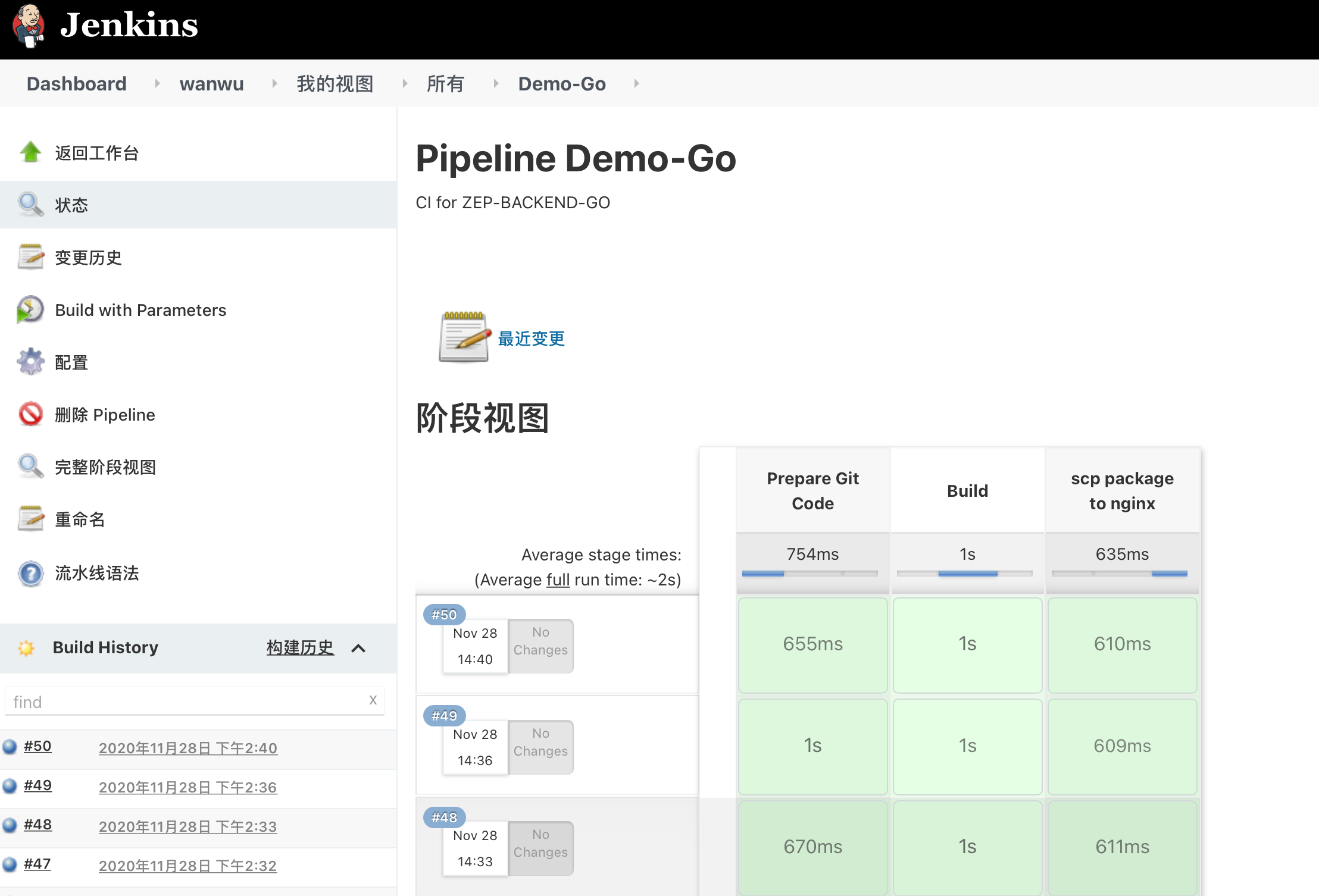The width and height of the screenshot is (1319, 896).
Task: Click the 610ms scp package stage cell
Action: tap(1123, 646)
